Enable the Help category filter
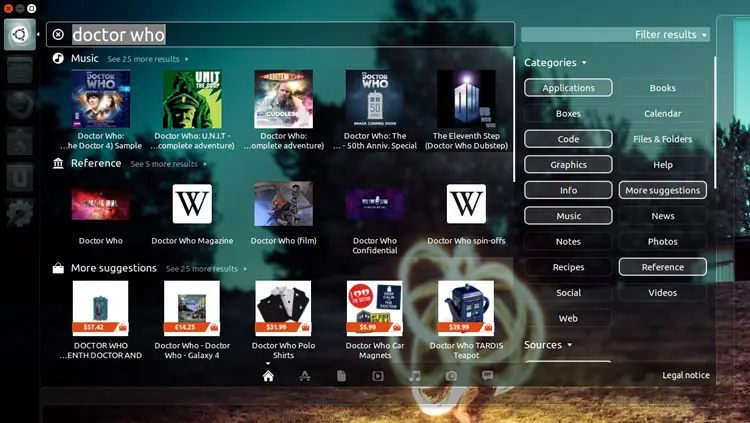 pyautogui.click(x=662, y=165)
